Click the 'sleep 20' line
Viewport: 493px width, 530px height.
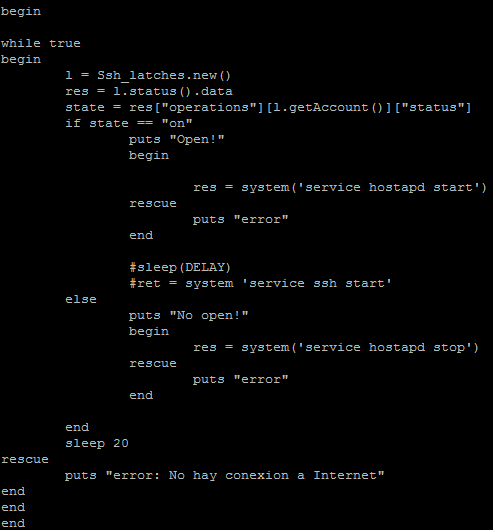pos(97,443)
